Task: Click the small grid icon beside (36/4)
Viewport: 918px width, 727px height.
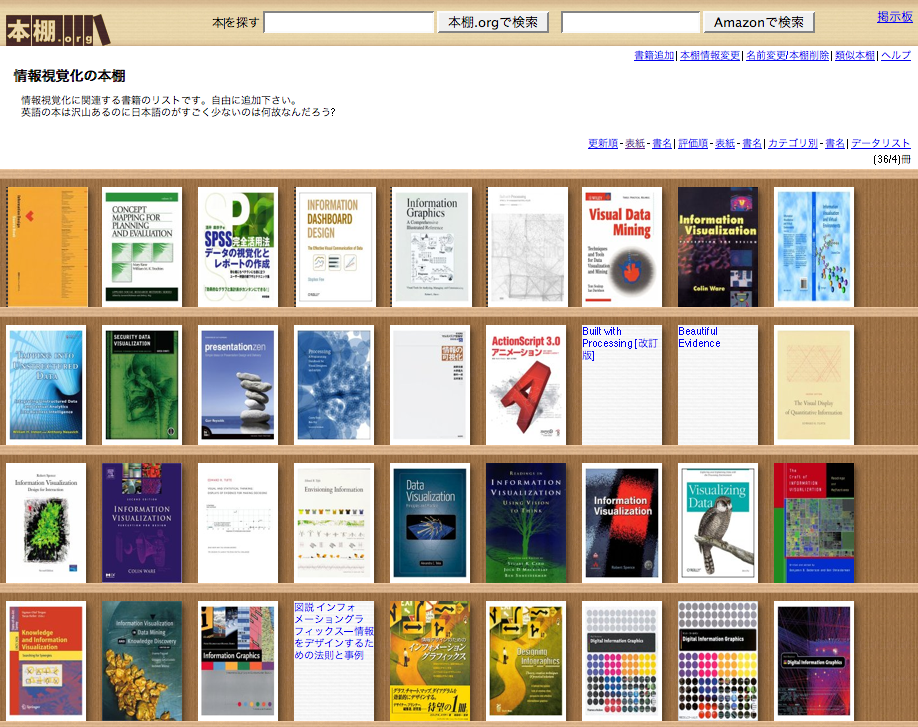Action: point(906,159)
